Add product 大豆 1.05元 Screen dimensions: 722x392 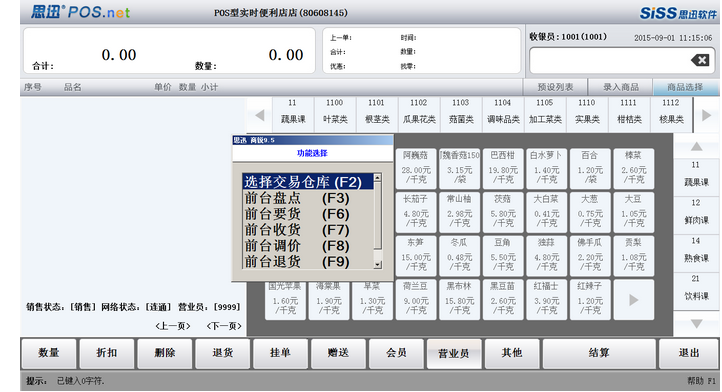tap(634, 212)
